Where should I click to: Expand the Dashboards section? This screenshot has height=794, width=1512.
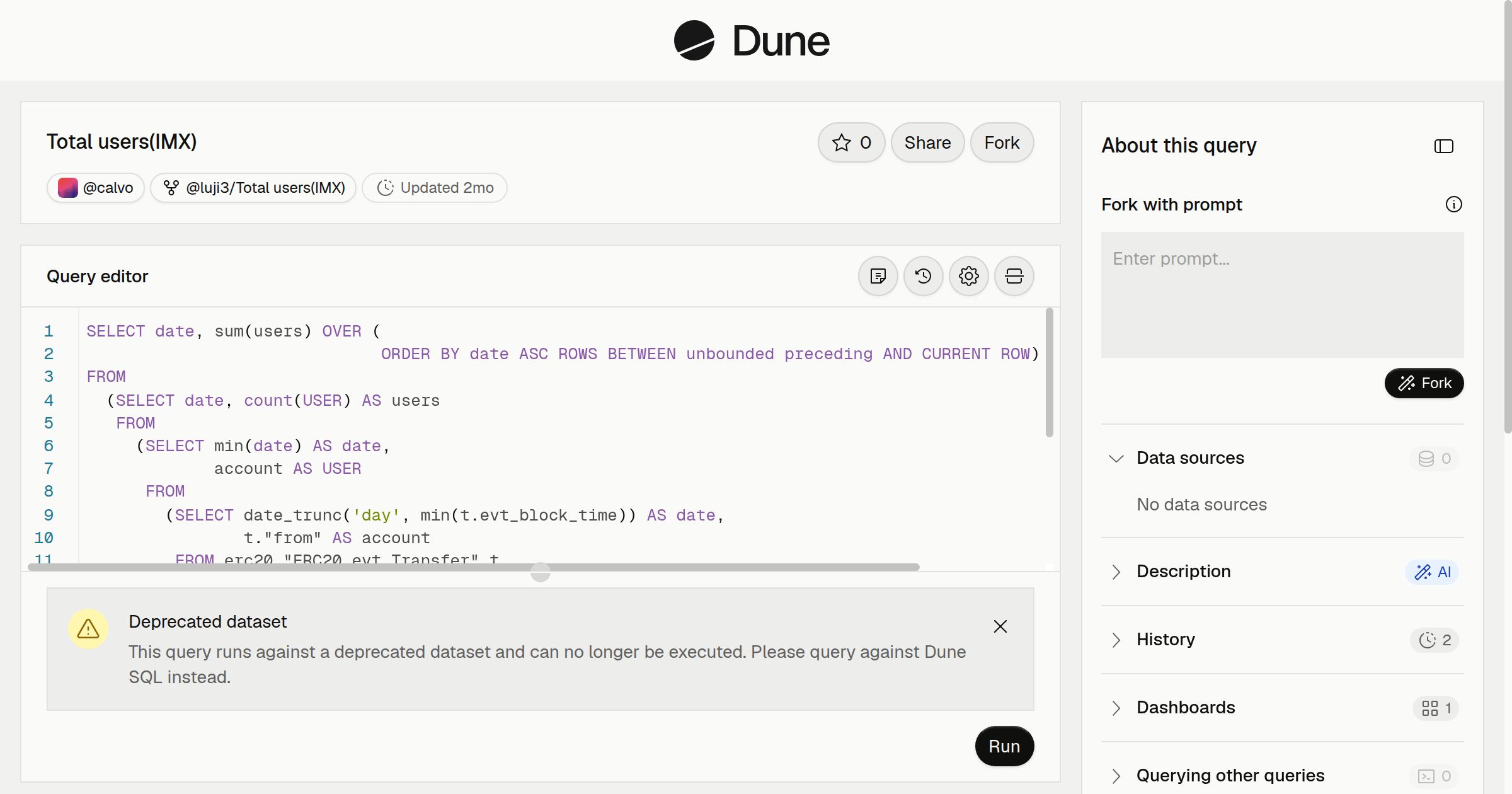click(1116, 708)
